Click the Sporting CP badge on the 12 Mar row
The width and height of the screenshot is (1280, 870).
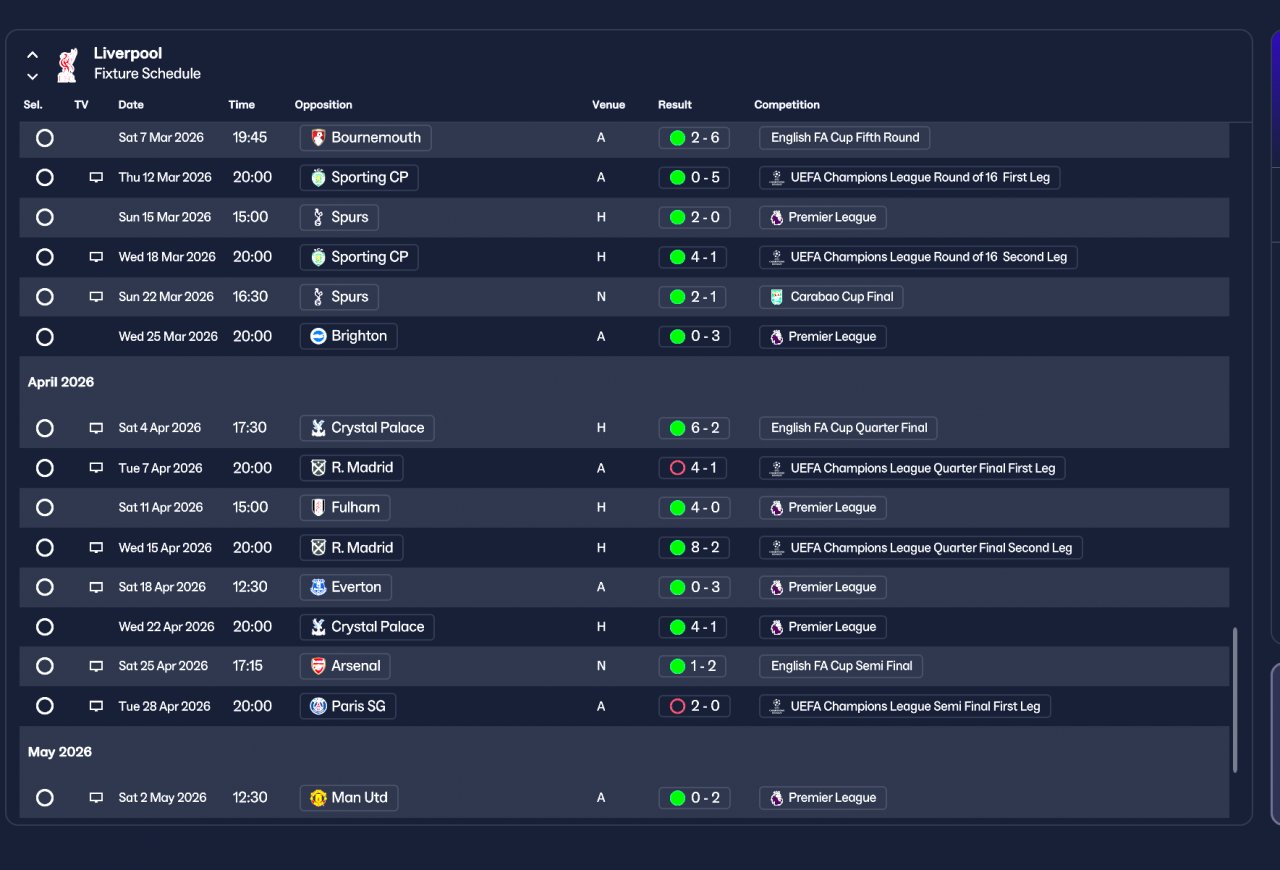click(x=318, y=177)
